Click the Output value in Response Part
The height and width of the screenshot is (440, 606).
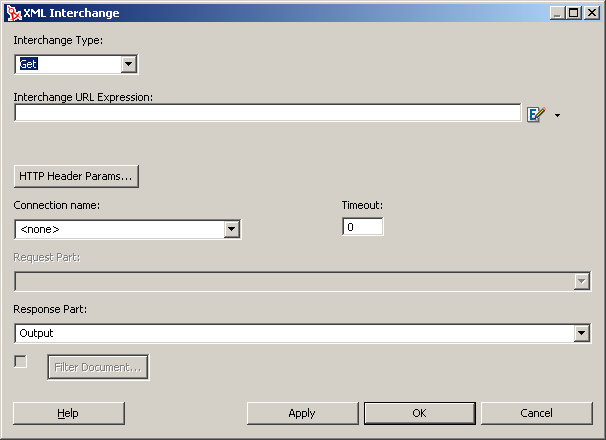point(36,333)
